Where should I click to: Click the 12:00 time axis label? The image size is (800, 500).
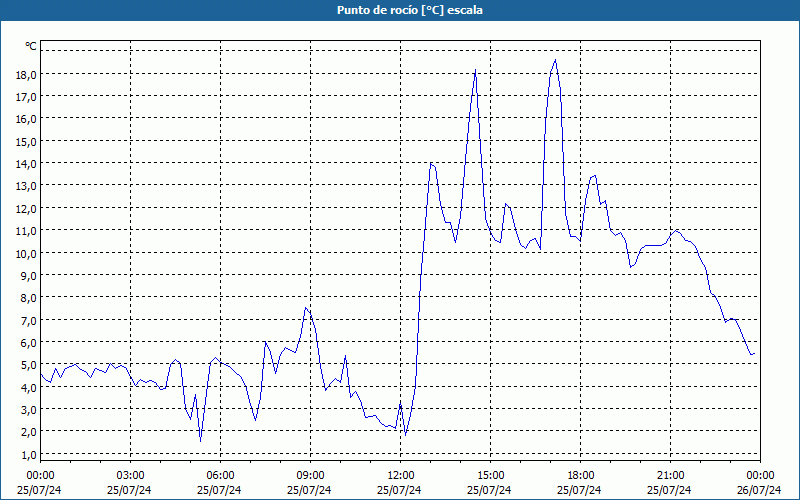[401, 476]
